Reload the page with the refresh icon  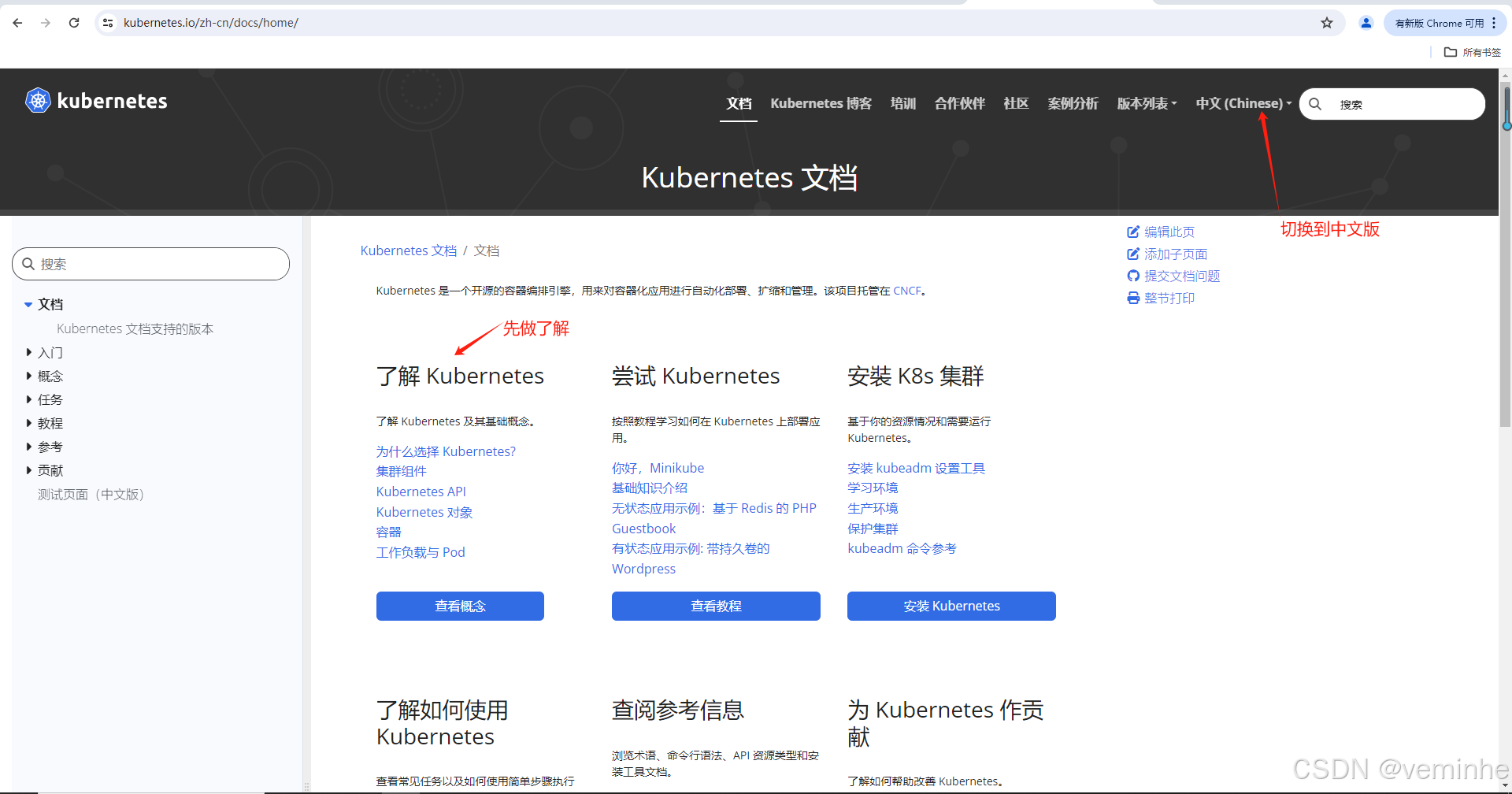tap(74, 23)
